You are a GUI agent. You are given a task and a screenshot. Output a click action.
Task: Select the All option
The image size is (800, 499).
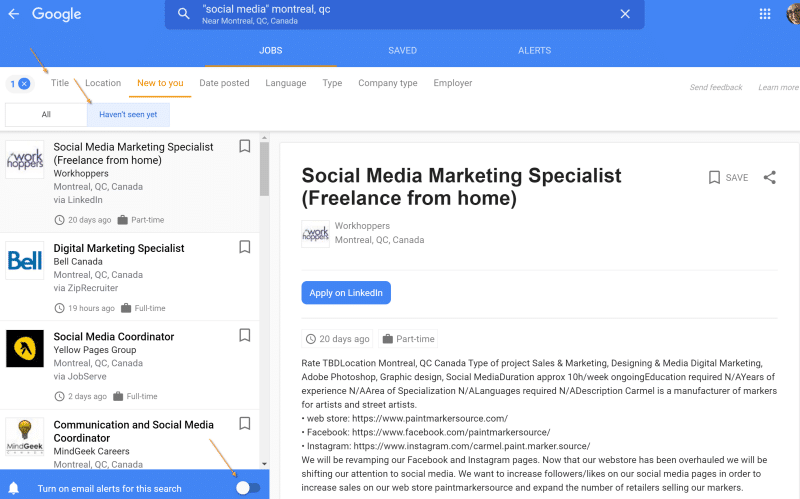tap(46, 114)
